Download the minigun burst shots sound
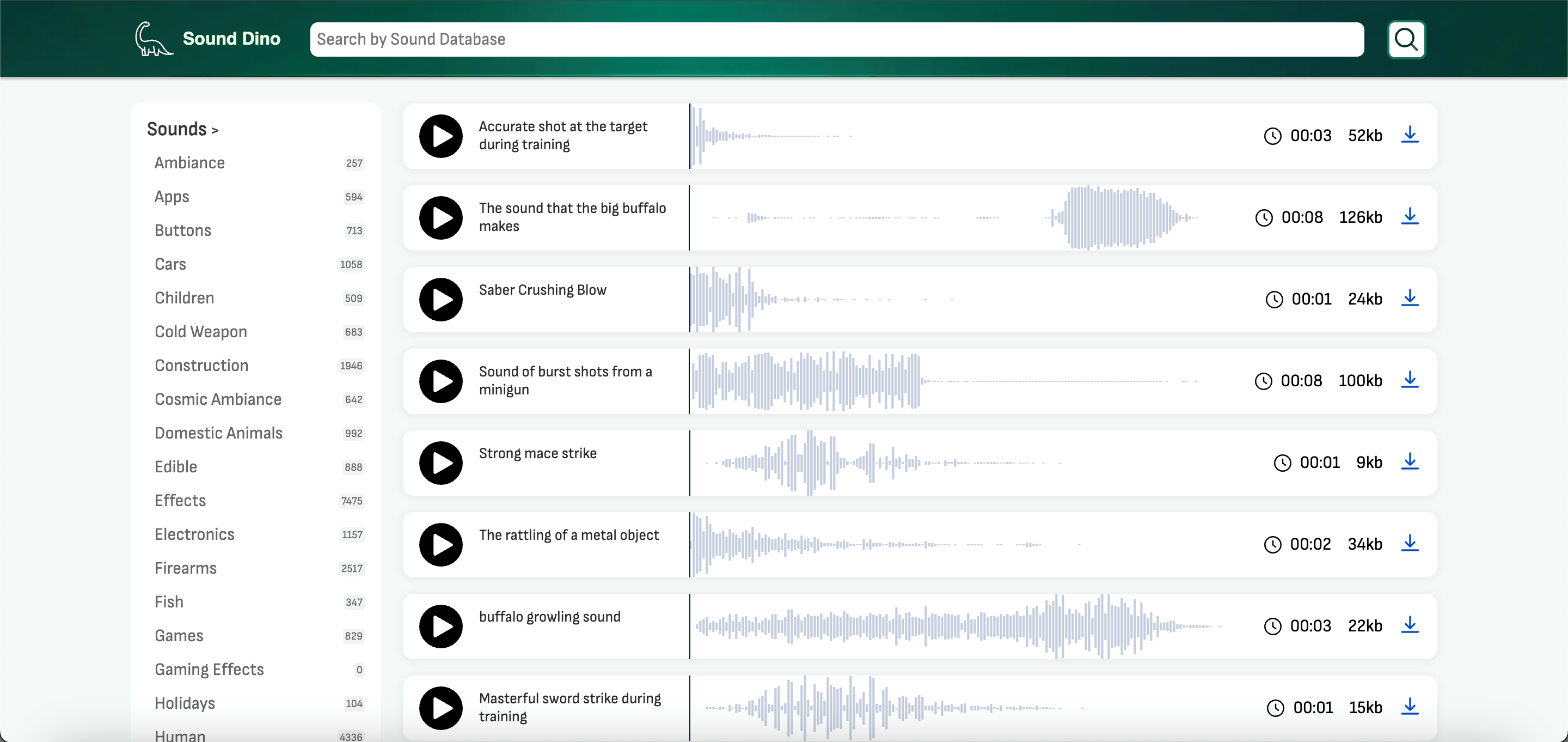Screen dimensions: 1568x742 click(x=1409, y=380)
